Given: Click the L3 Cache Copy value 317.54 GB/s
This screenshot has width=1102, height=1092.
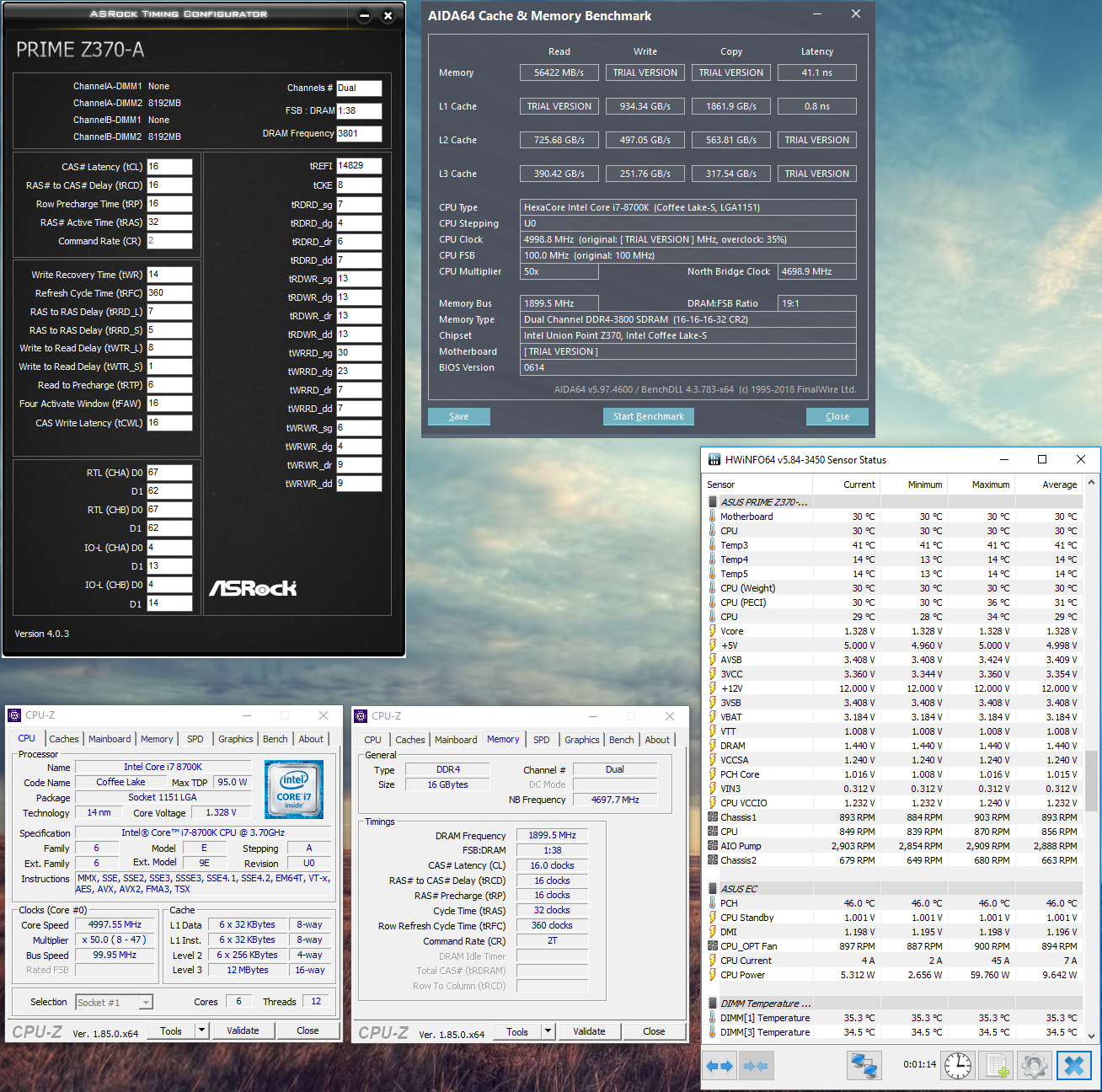Looking at the screenshot, I should [x=731, y=174].
